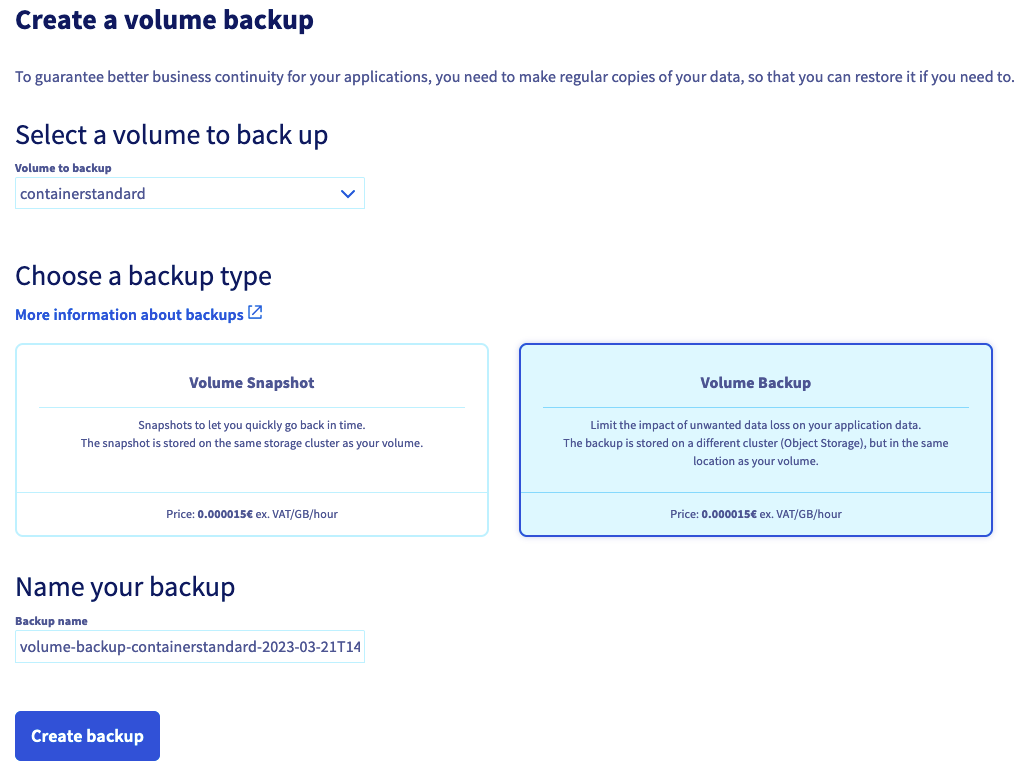Select the Volume Backup pricing area
1015x775 pixels.
756,513
